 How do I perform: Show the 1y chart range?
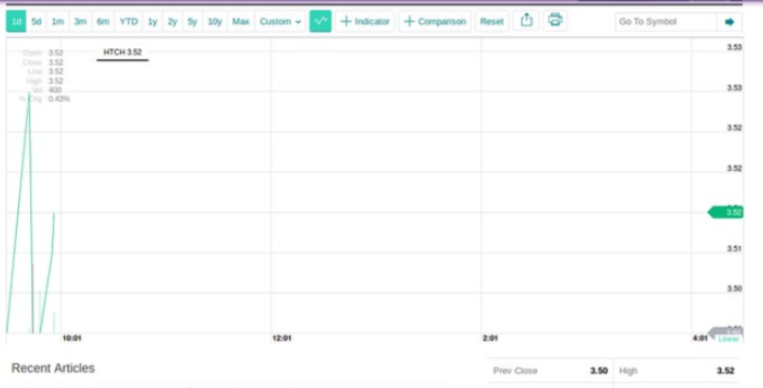pos(153,21)
